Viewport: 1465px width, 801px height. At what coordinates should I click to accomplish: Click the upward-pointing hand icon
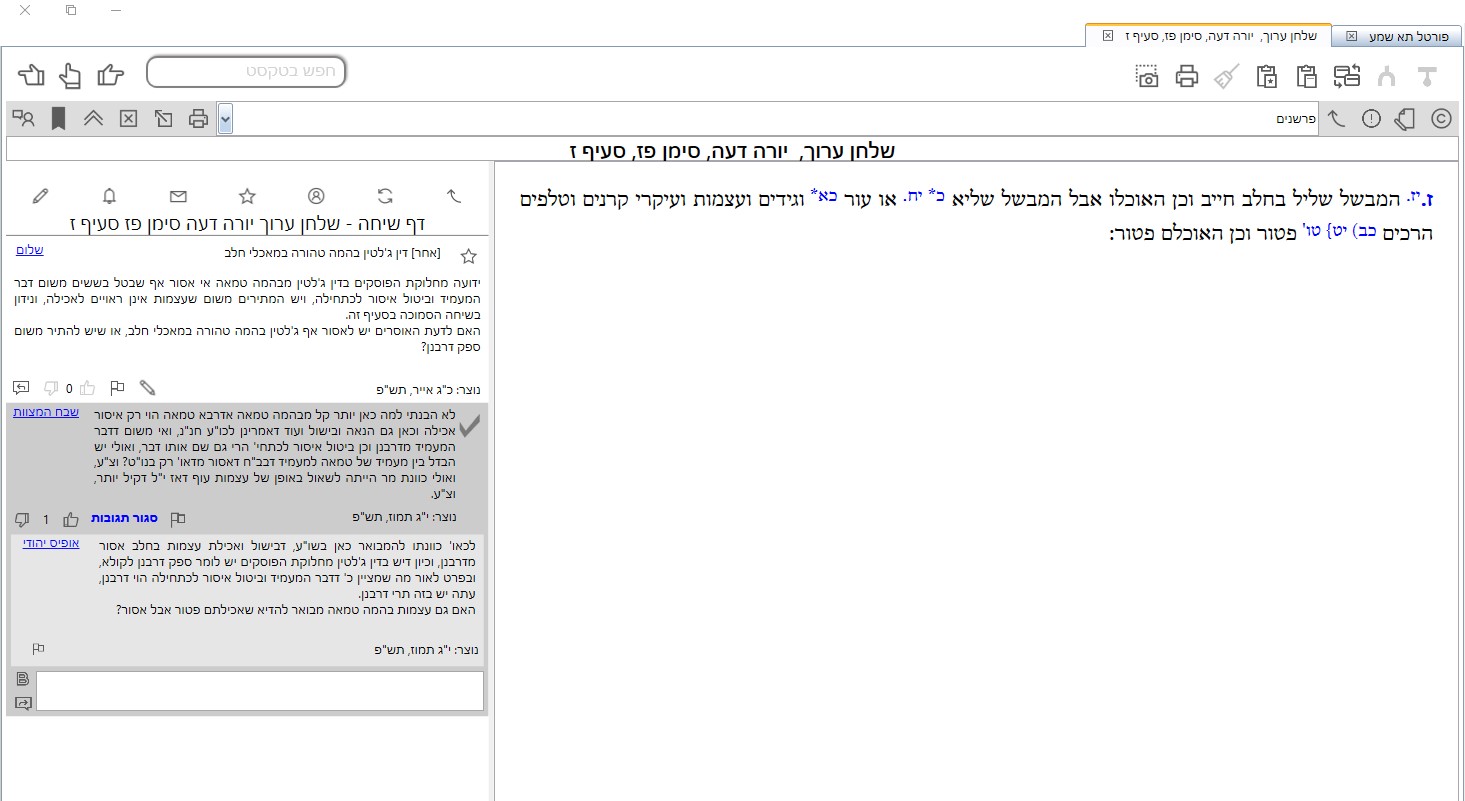pos(70,74)
